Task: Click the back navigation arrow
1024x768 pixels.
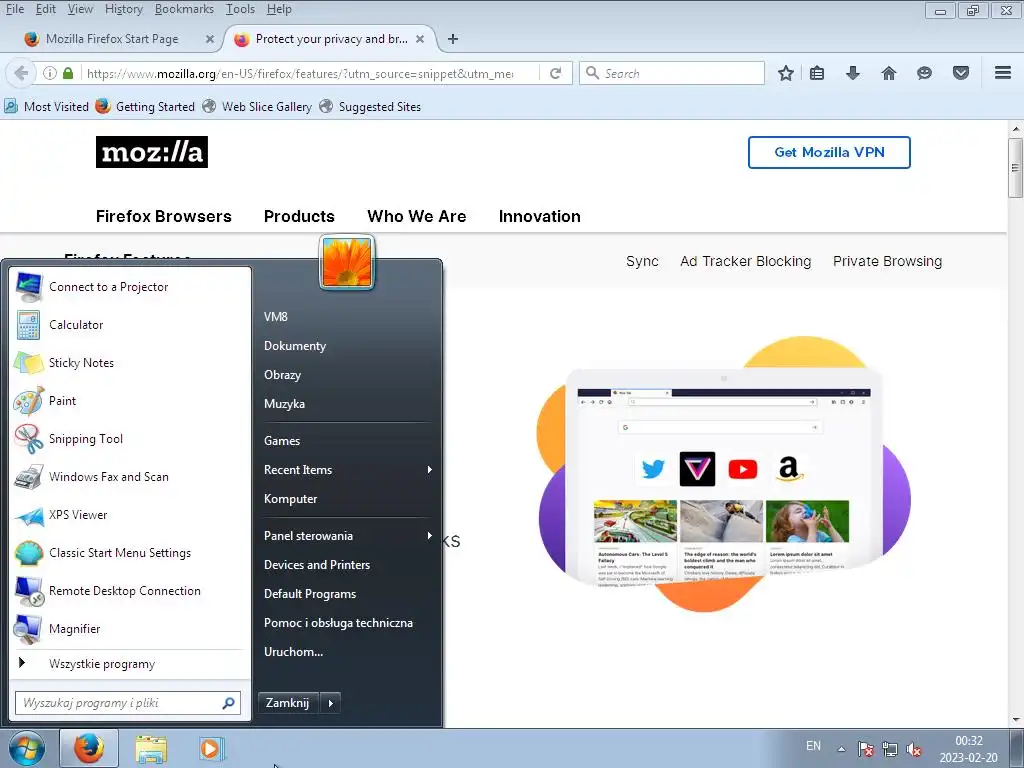Action: pyautogui.click(x=21, y=73)
